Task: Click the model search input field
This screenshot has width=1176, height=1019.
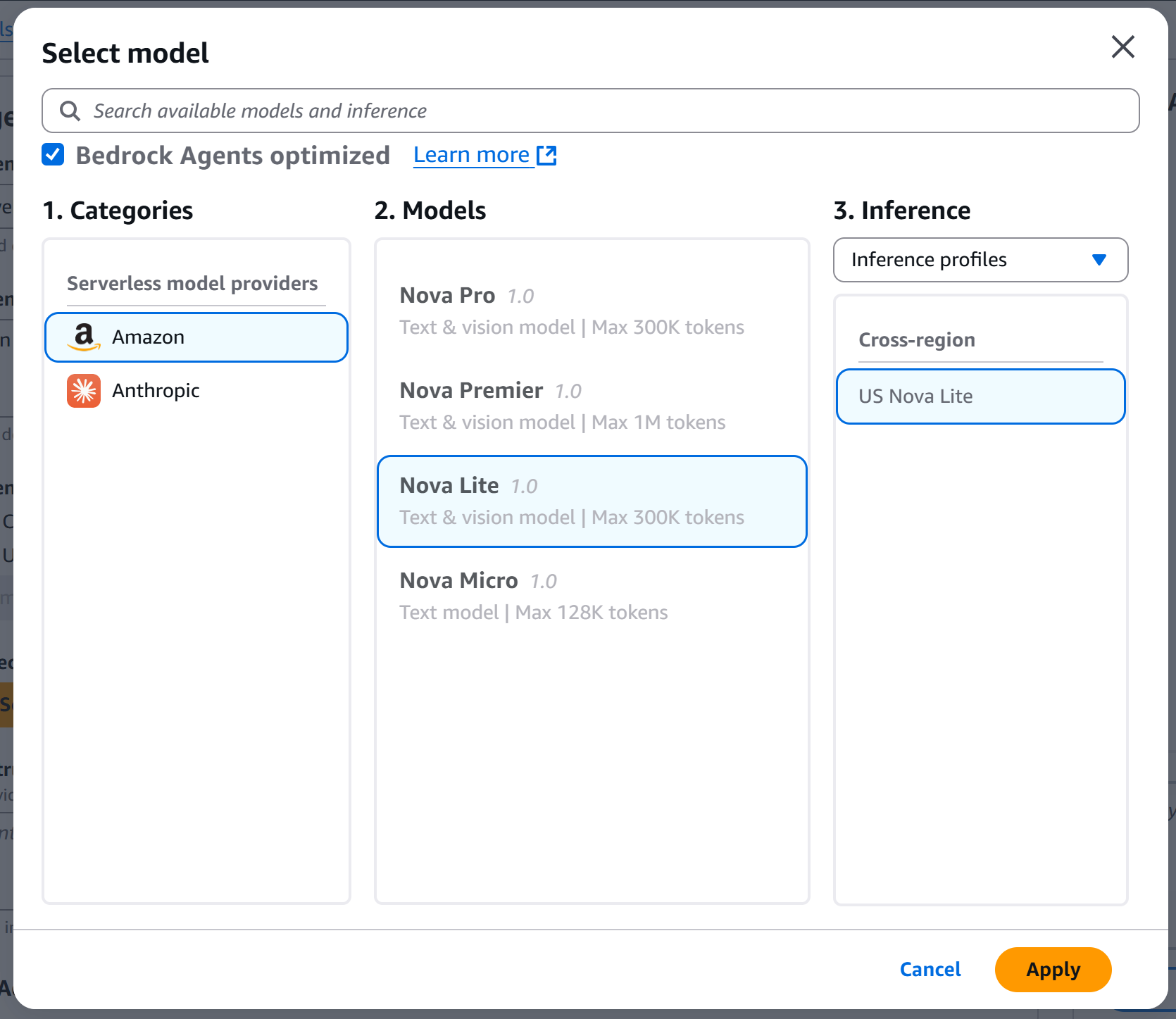Action: pyautogui.click(x=493, y=111)
